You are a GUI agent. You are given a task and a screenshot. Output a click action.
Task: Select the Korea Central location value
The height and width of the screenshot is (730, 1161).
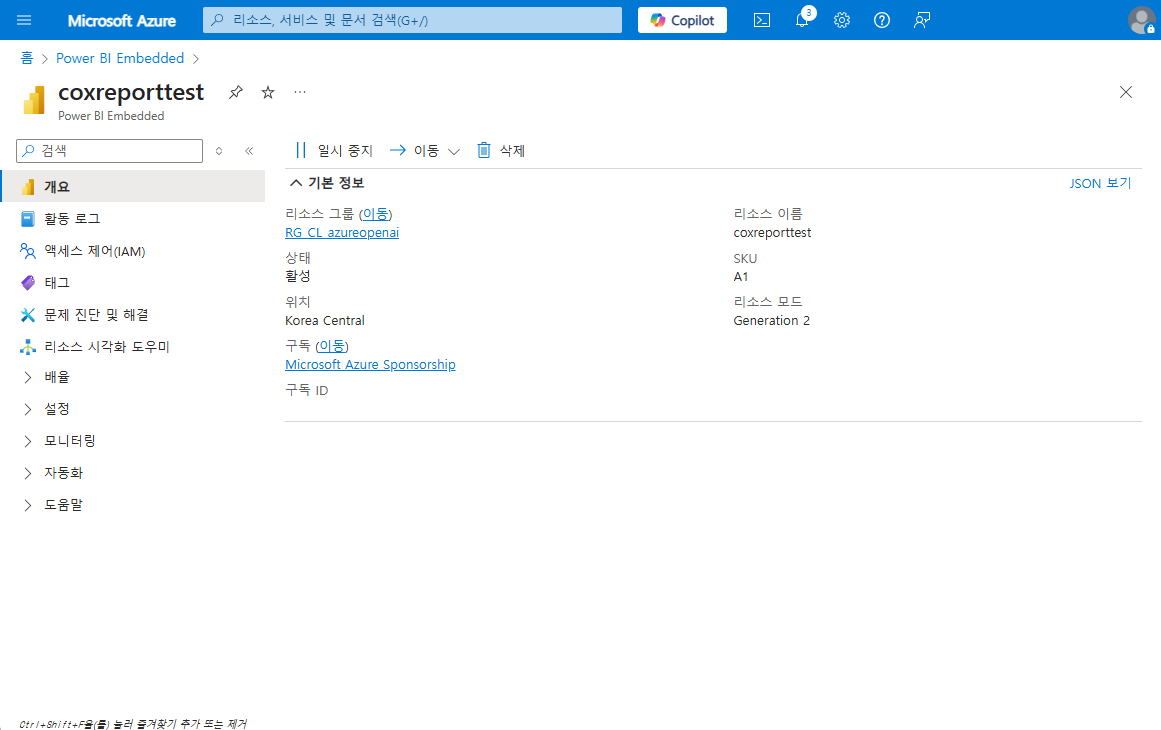[325, 321]
